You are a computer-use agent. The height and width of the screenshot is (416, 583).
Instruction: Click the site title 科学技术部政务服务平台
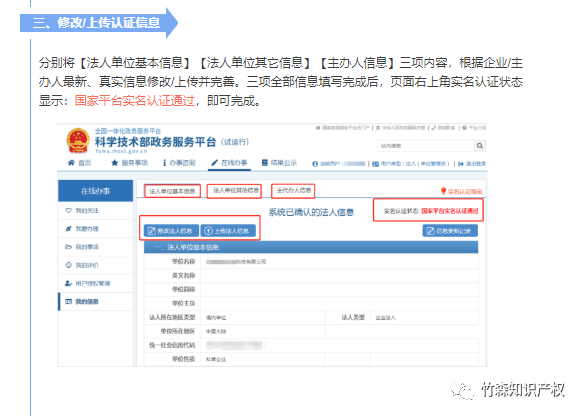coord(155,142)
